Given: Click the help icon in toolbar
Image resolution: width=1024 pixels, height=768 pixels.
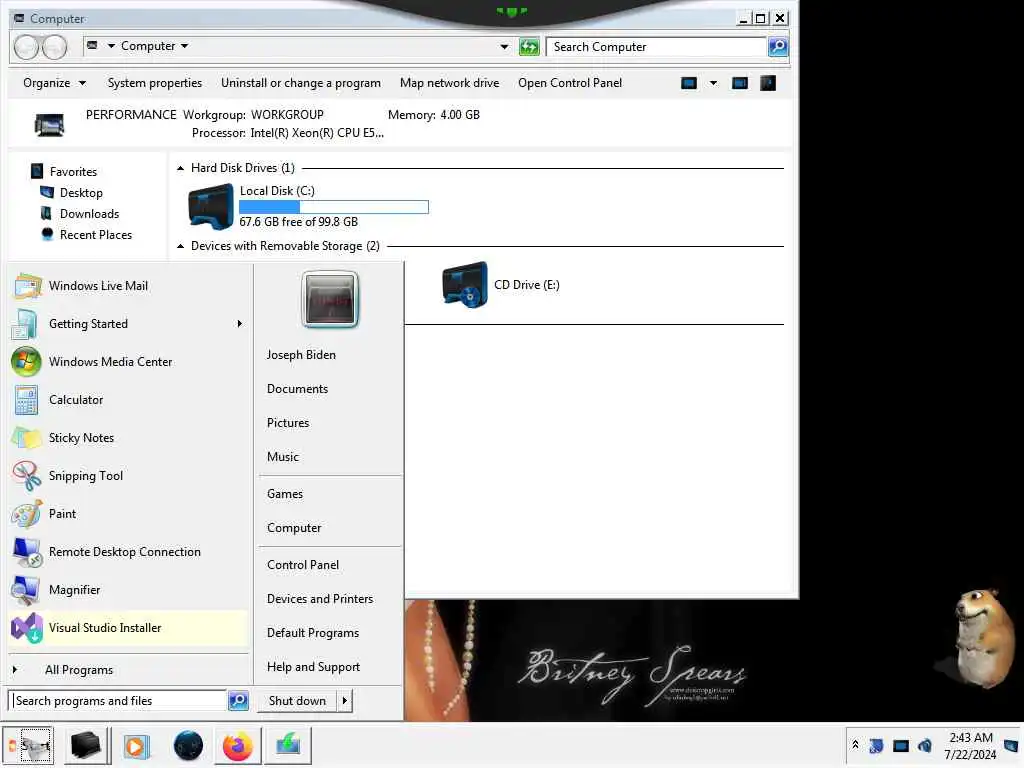Looking at the screenshot, I should (768, 83).
